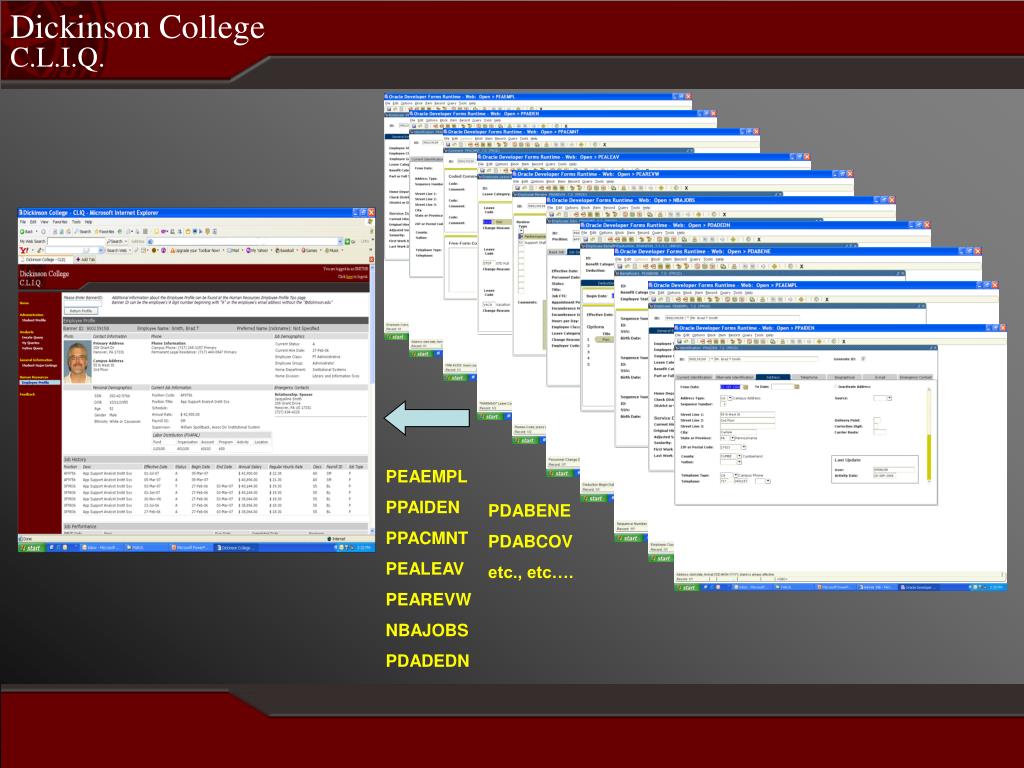Switch to Telephone tab in PPAIDEN

[809, 377]
